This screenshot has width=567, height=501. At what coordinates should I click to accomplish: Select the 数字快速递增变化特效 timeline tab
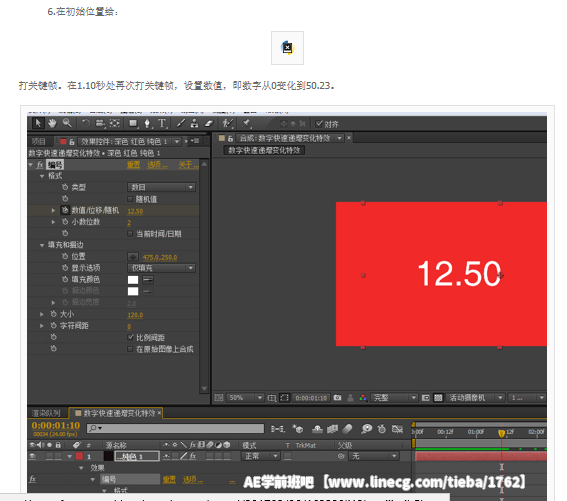(115, 413)
